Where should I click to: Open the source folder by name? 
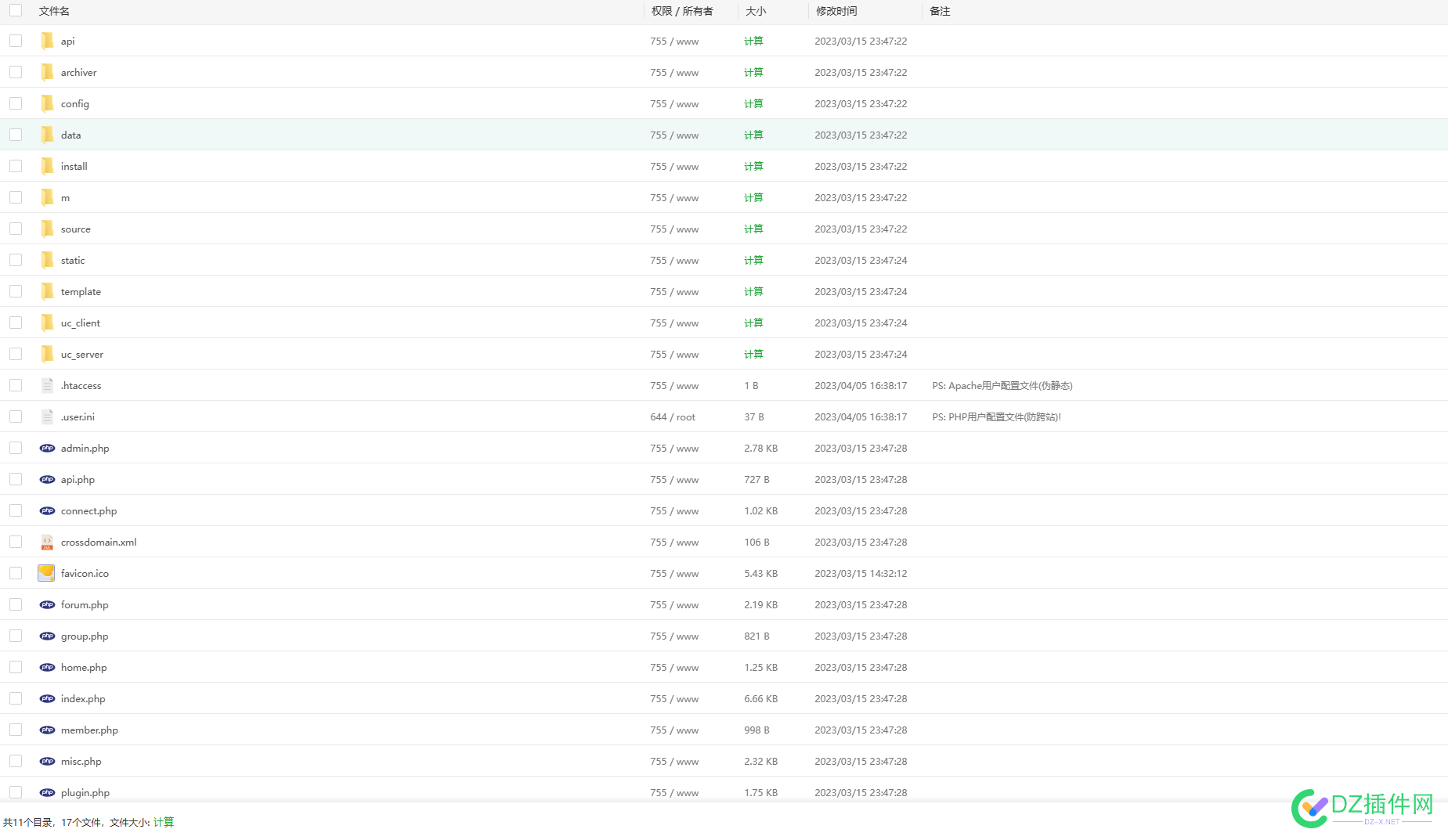[x=76, y=229]
